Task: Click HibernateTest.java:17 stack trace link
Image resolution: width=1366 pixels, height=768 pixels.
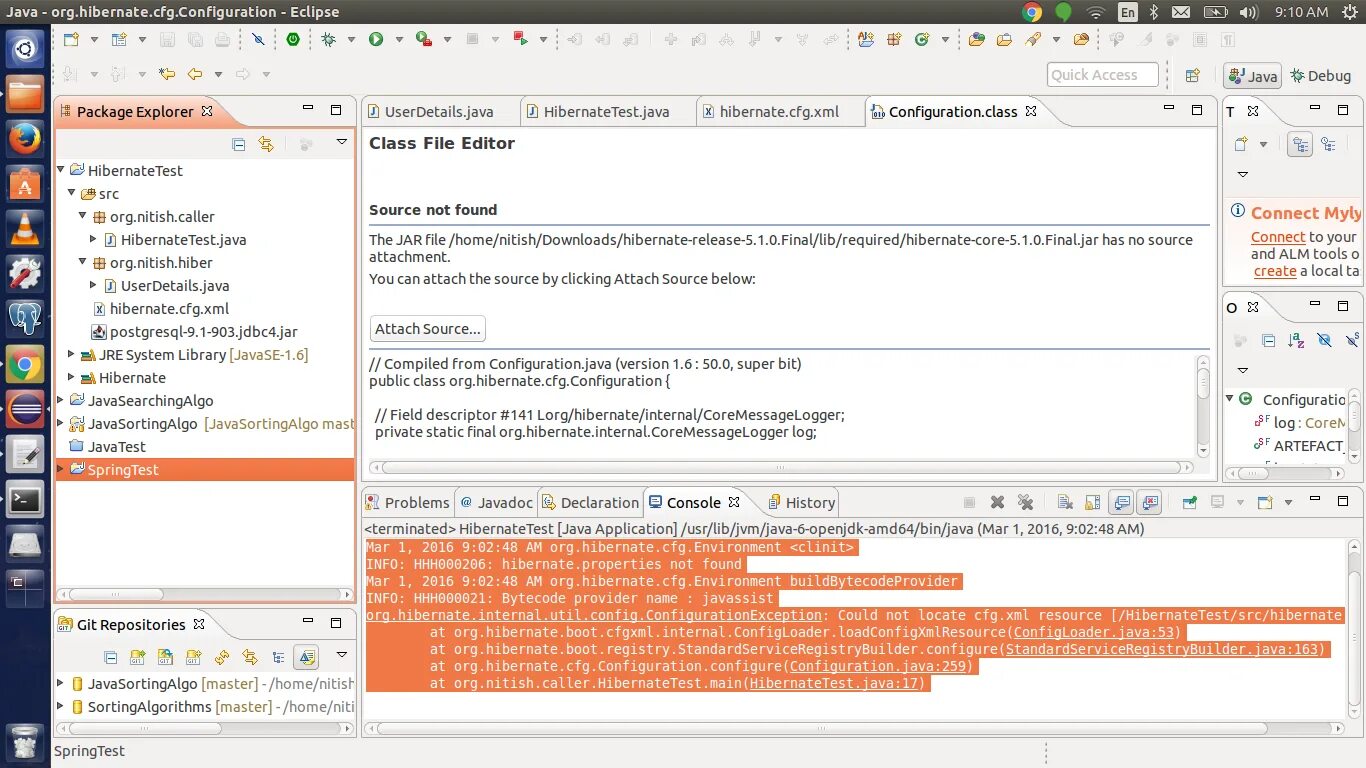Action: click(836, 683)
